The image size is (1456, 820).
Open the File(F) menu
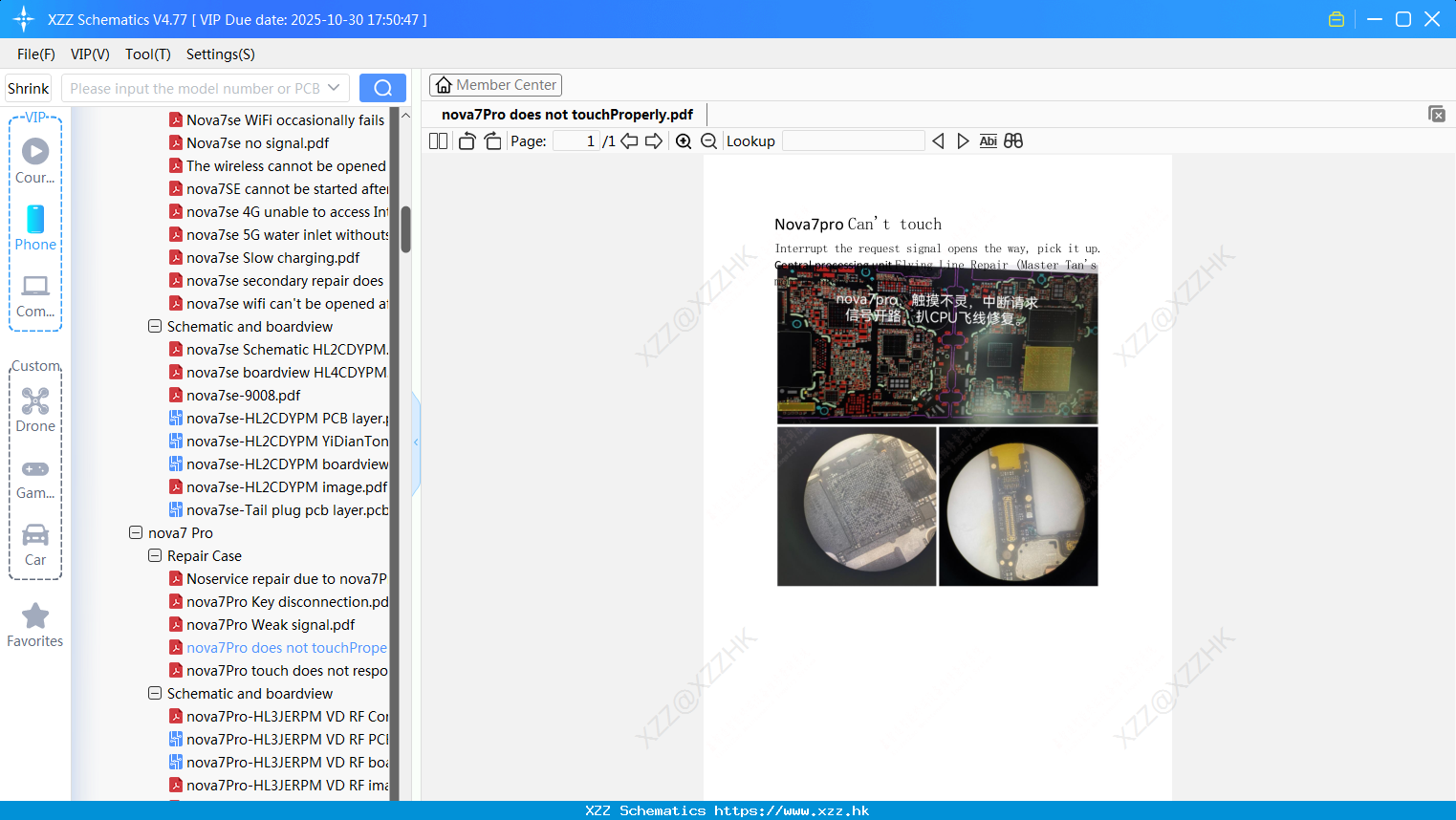[36, 54]
